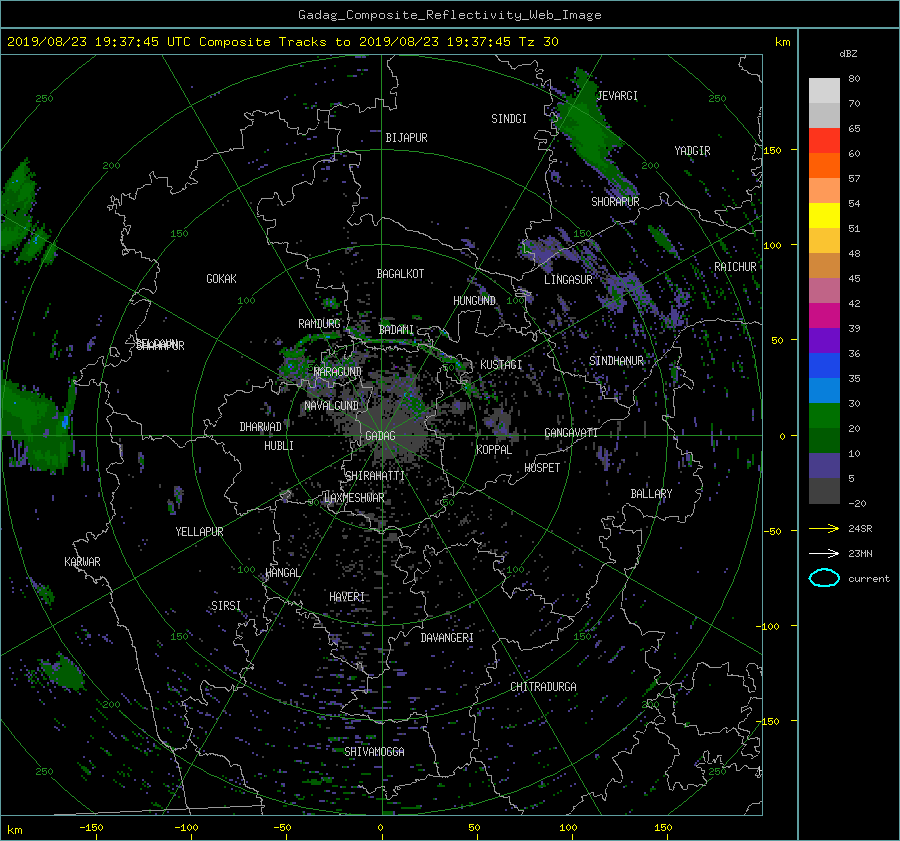Click the current legend label
This screenshot has width=900, height=841.
tap(869, 579)
